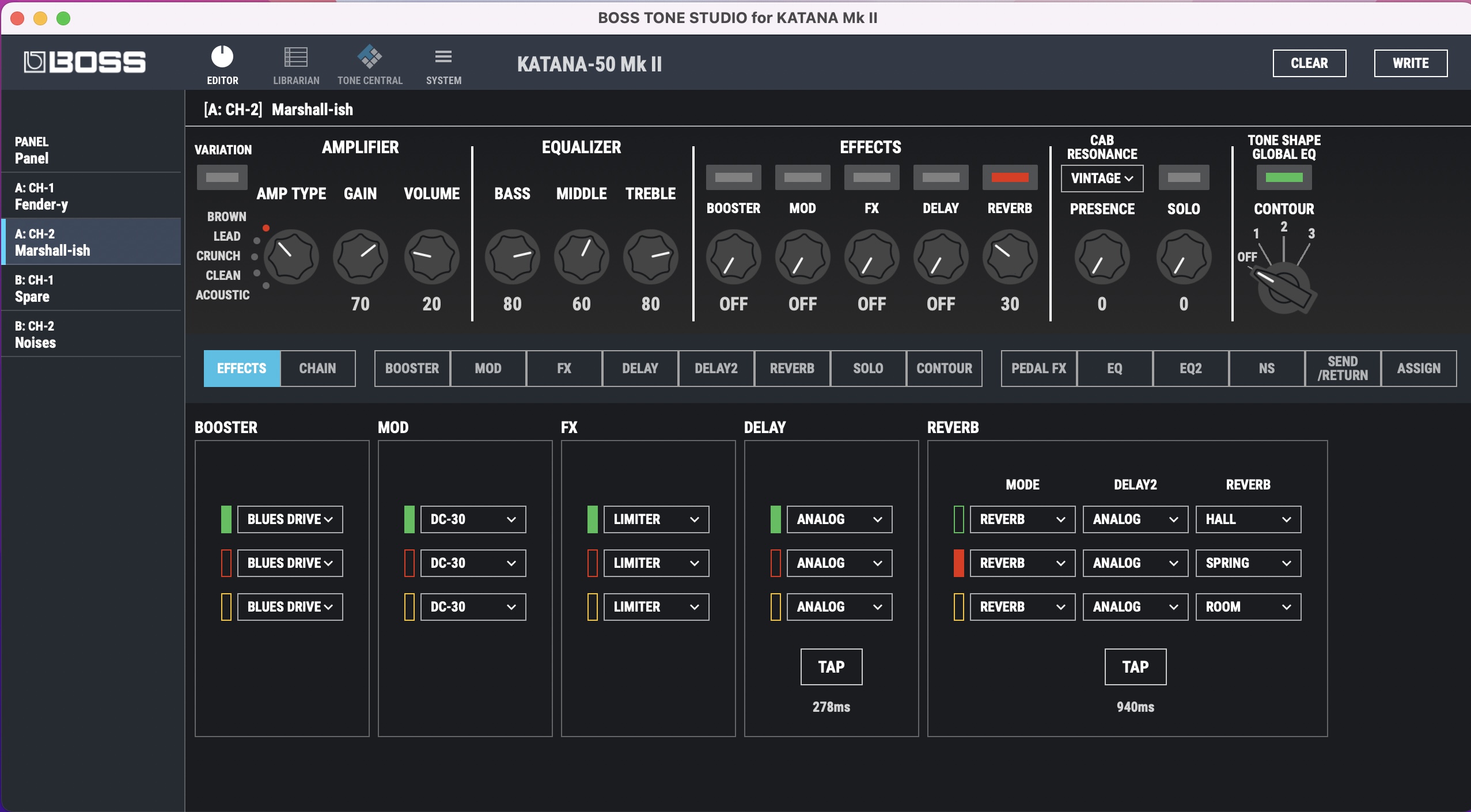The width and height of the screenshot is (1471, 812).
Task: Click the Delay Tap button
Action: tap(831, 667)
